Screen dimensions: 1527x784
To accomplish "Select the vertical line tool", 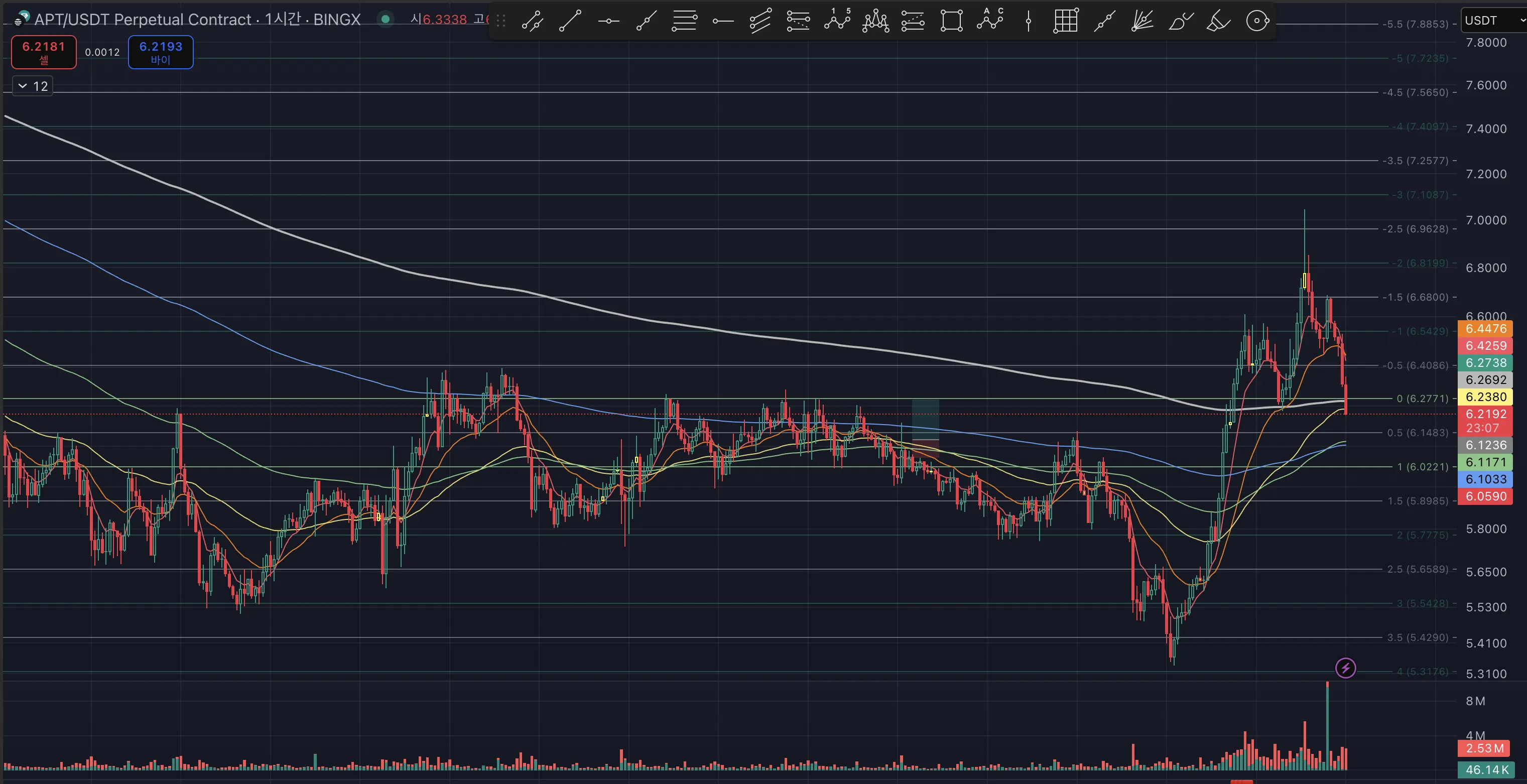I will (x=1028, y=22).
